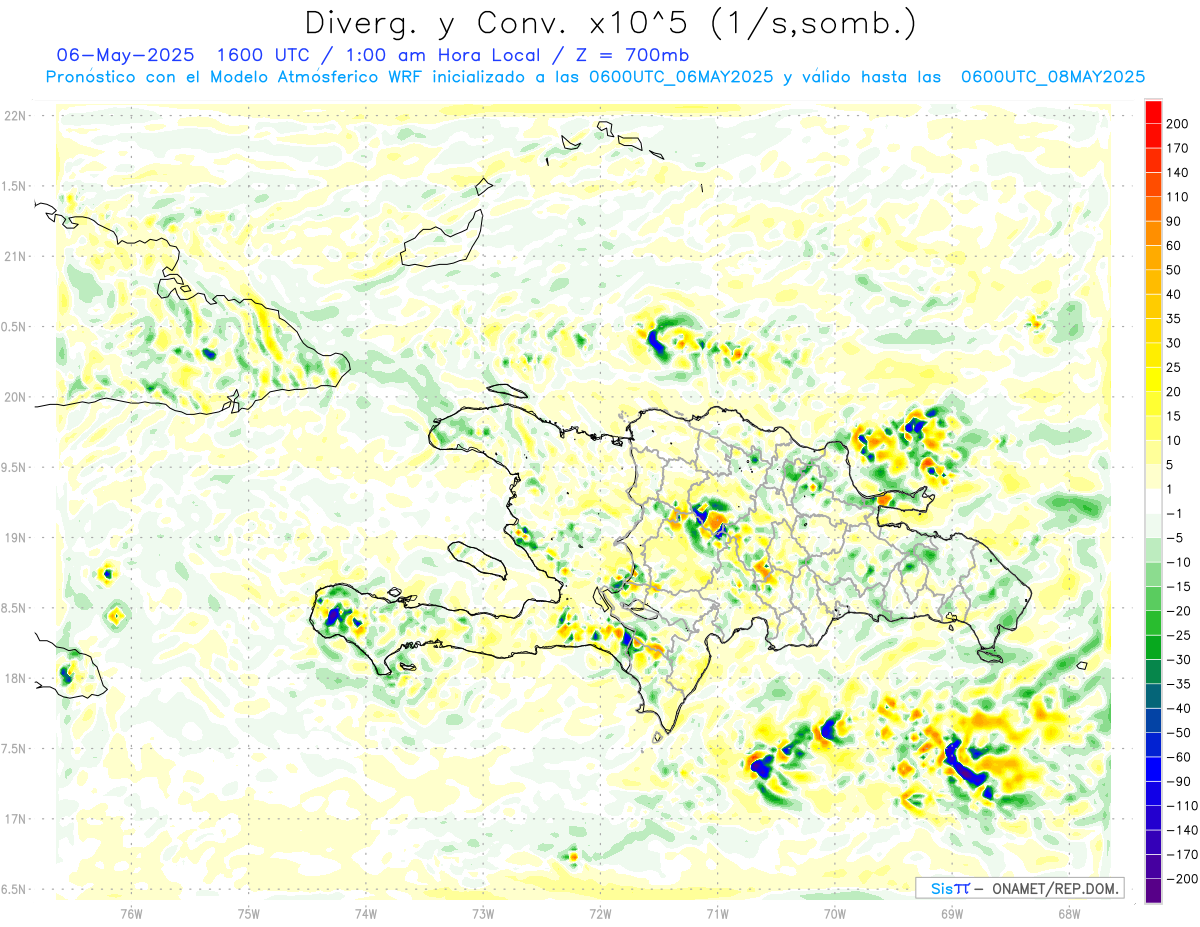This screenshot has height=927, width=1200.
Task: Click the colorbar value '-90'
Action: click(1177, 782)
